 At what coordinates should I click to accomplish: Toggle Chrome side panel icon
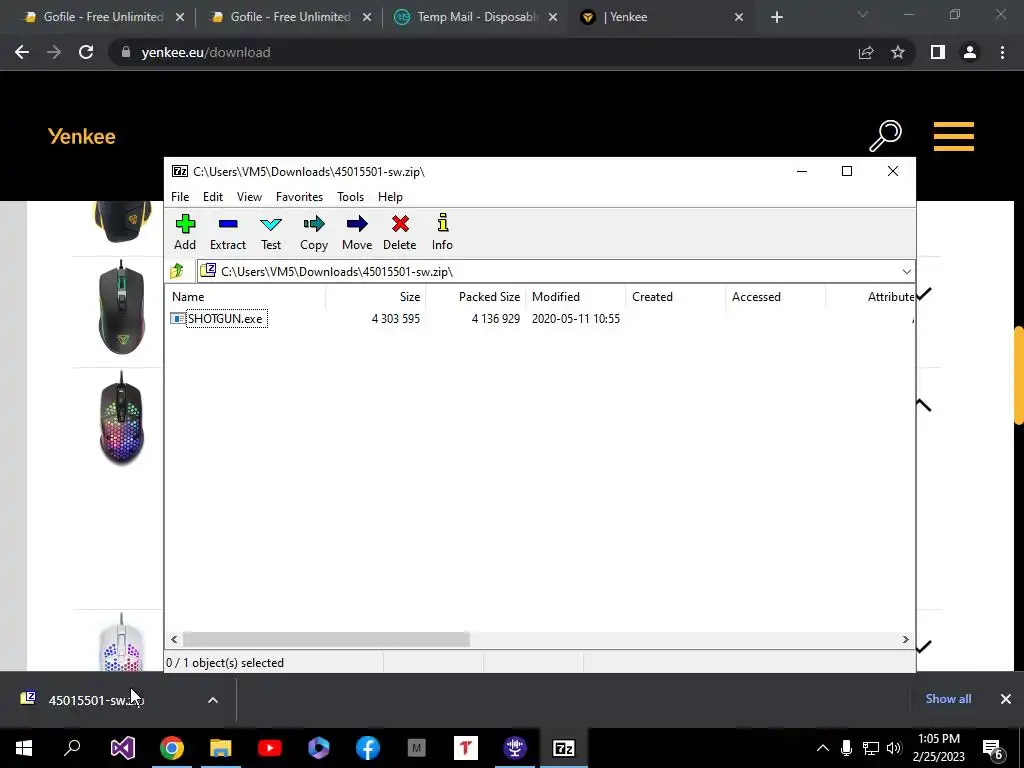click(x=938, y=52)
